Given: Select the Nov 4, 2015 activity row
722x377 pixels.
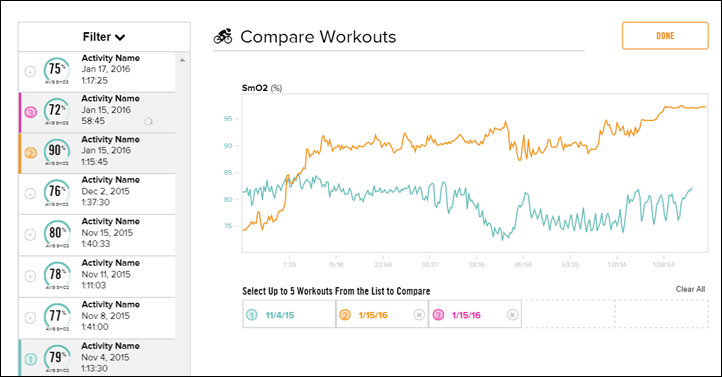Looking at the screenshot, I should [x=97, y=358].
